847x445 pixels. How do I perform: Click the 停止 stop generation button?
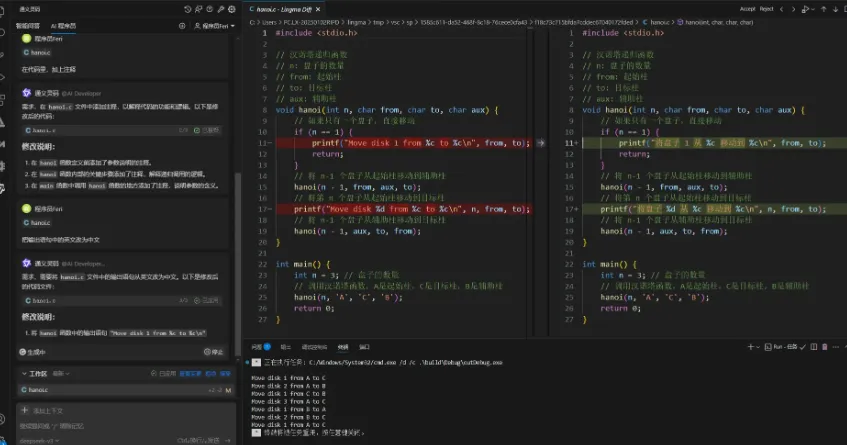click(x=213, y=352)
